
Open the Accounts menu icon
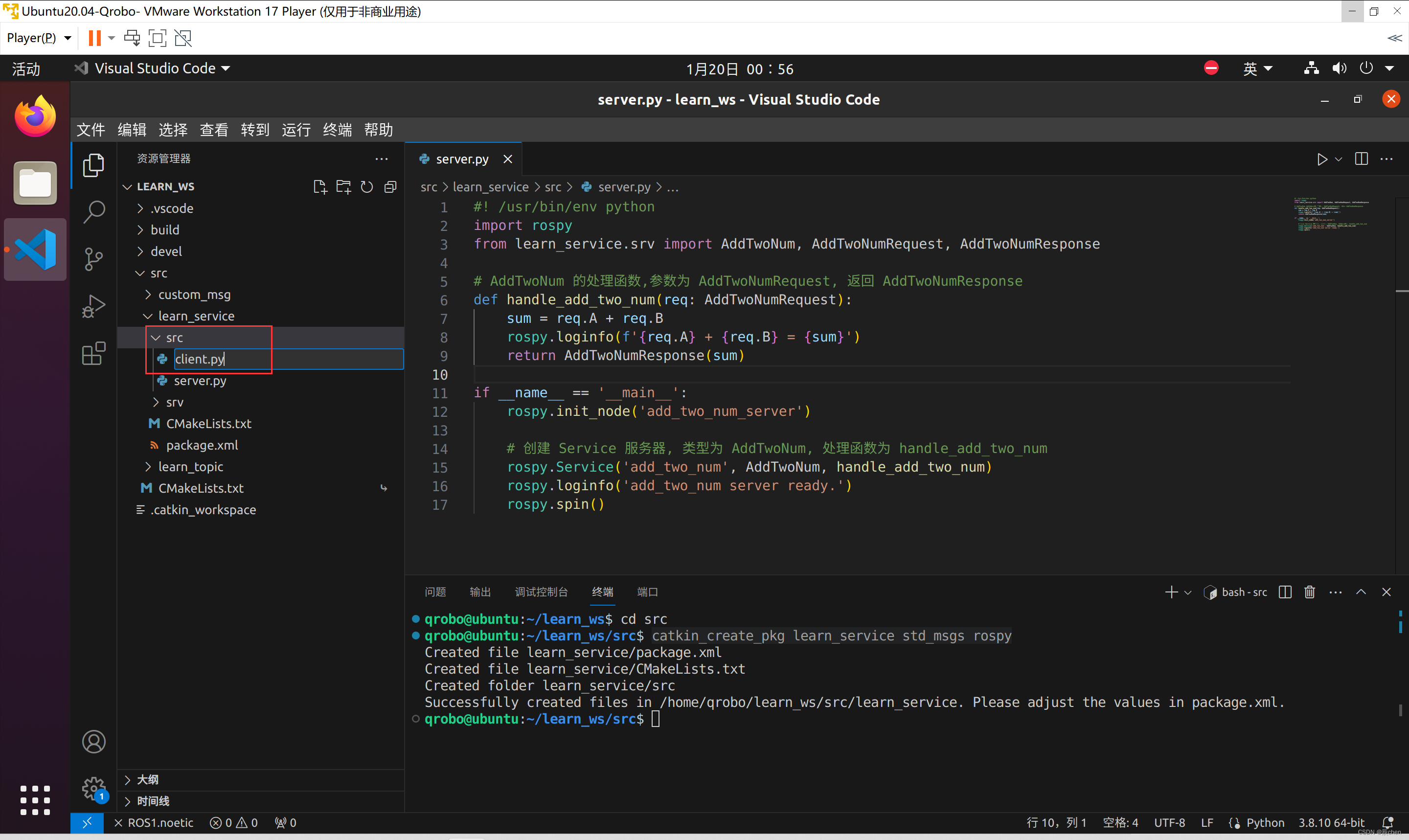point(93,742)
